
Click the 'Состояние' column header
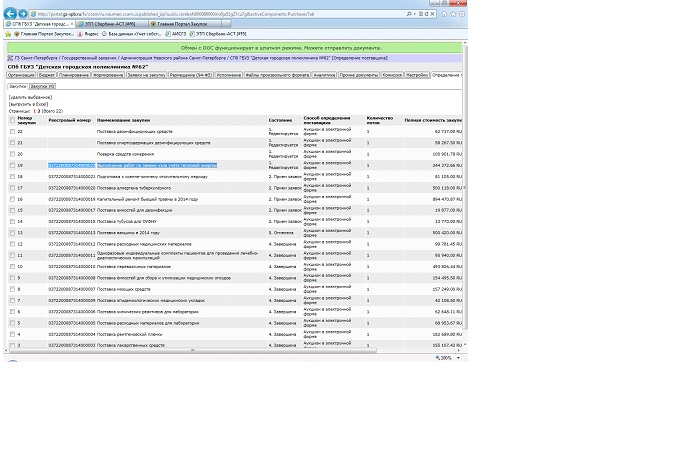point(280,120)
